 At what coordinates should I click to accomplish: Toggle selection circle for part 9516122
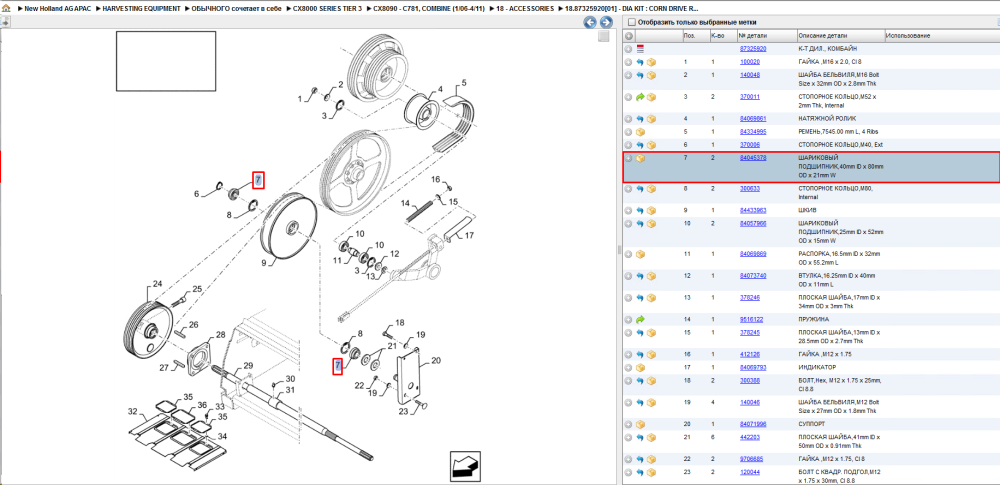(x=629, y=319)
